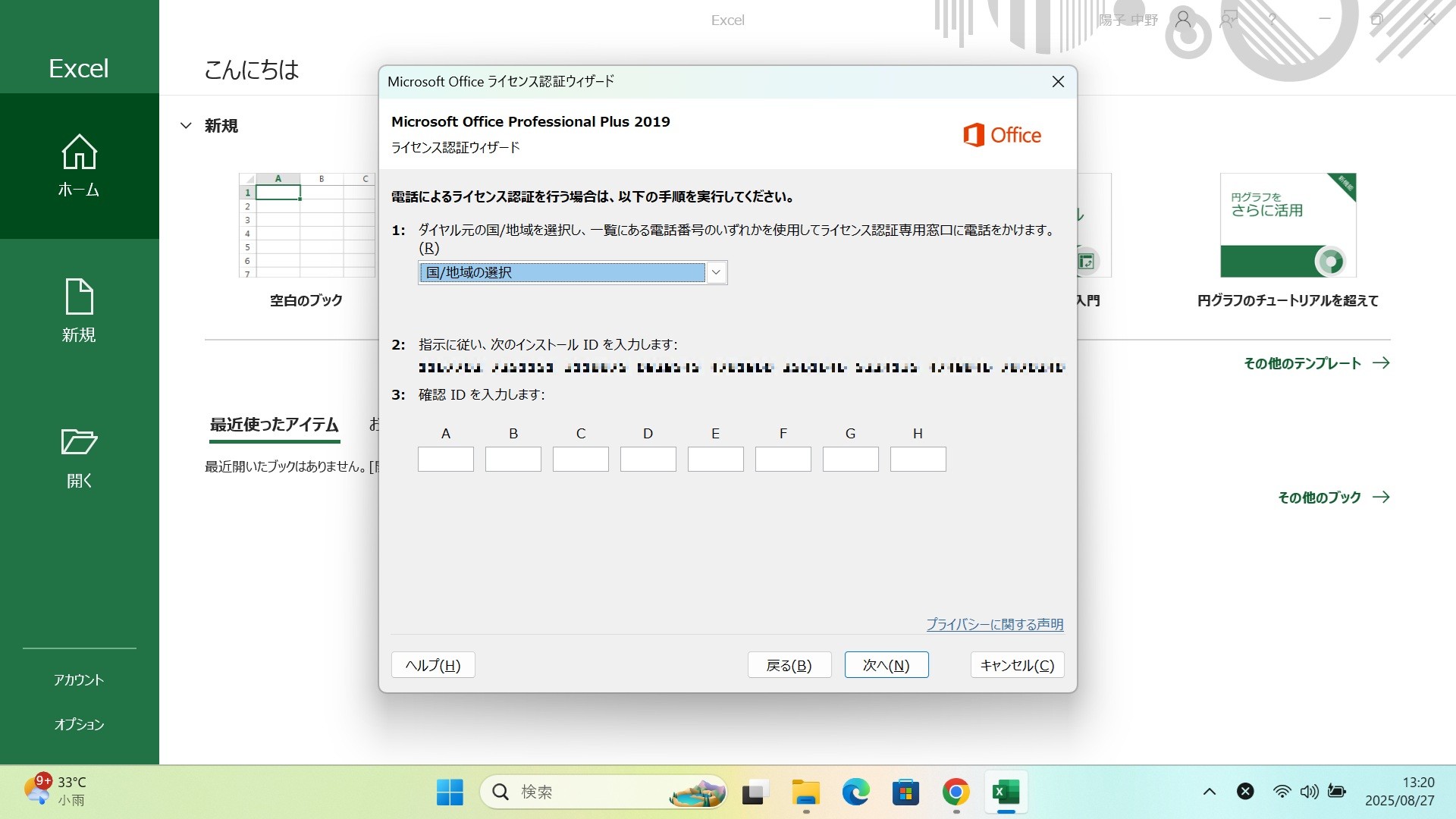The image size is (1456, 819).
Task: Open File Explorer from the taskbar
Action: [x=805, y=792]
